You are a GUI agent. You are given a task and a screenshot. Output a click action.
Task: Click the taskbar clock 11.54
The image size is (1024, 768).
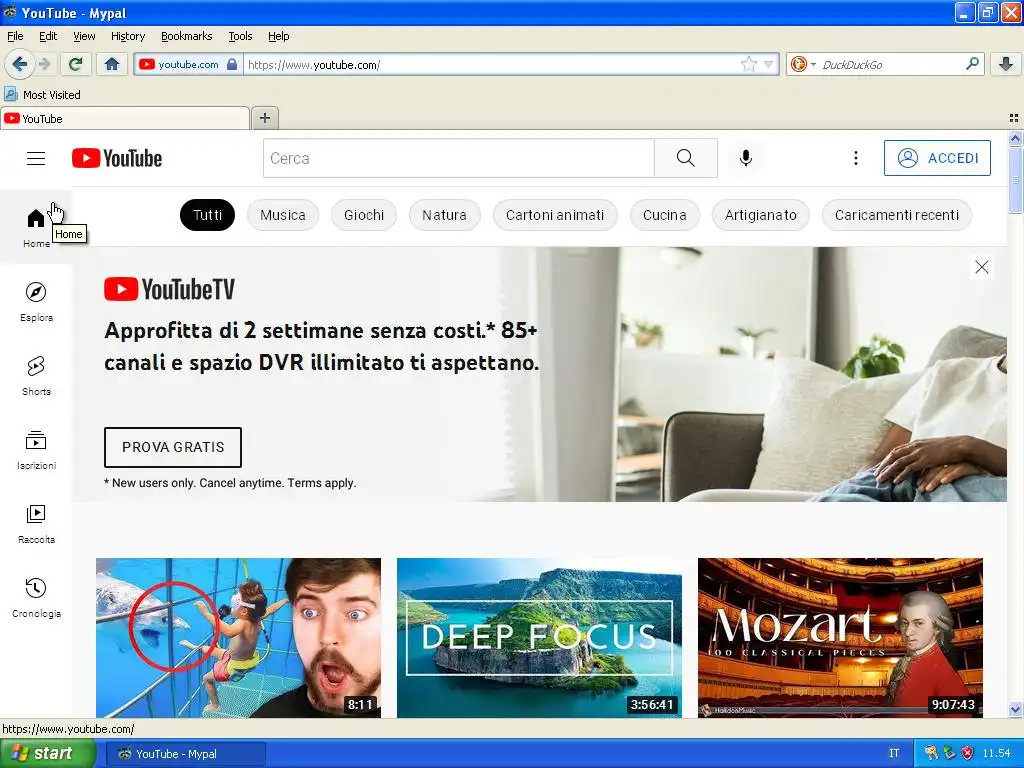pyautogui.click(x=997, y=754)
